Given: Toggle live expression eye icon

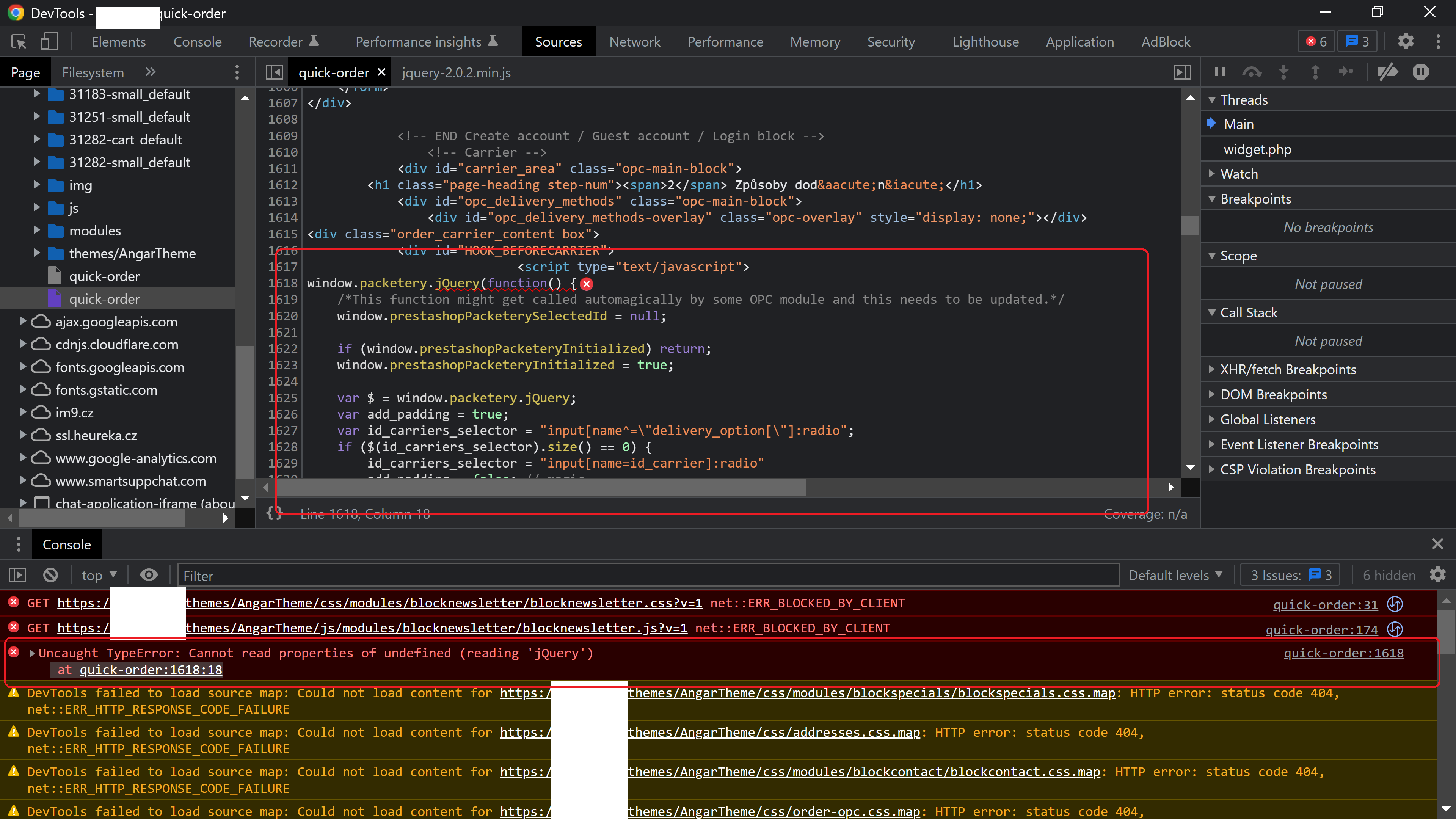Looking at the screenshot, I should 149,576.
